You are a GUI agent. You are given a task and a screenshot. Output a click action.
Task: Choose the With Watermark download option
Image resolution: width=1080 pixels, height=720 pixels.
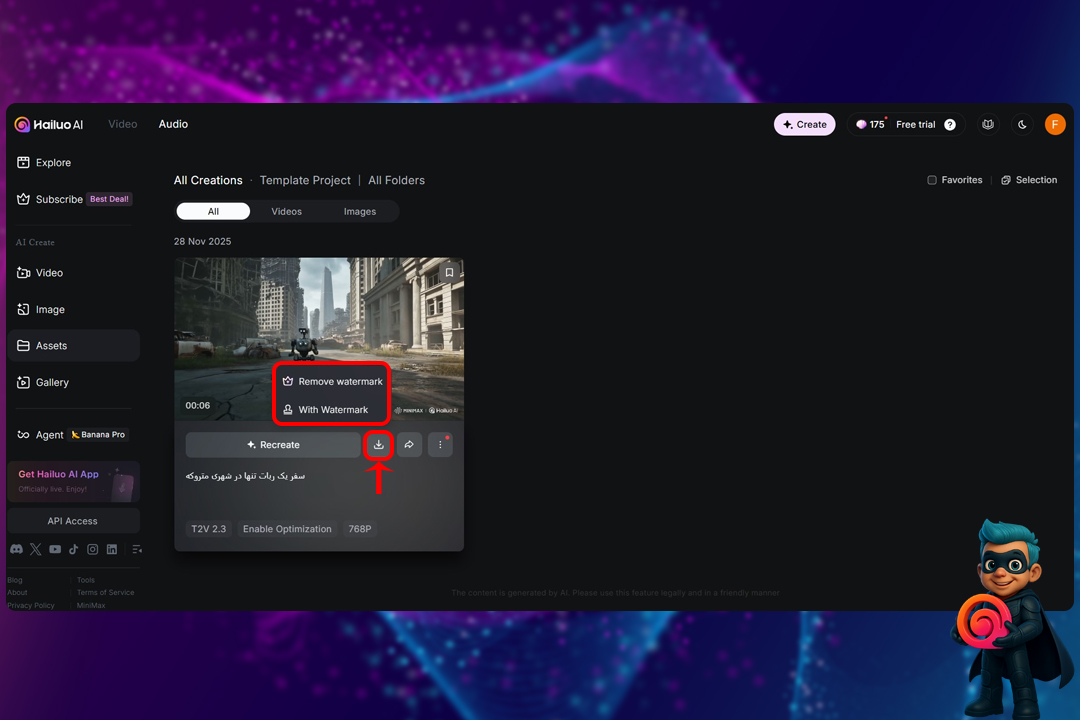coord(330,409)
